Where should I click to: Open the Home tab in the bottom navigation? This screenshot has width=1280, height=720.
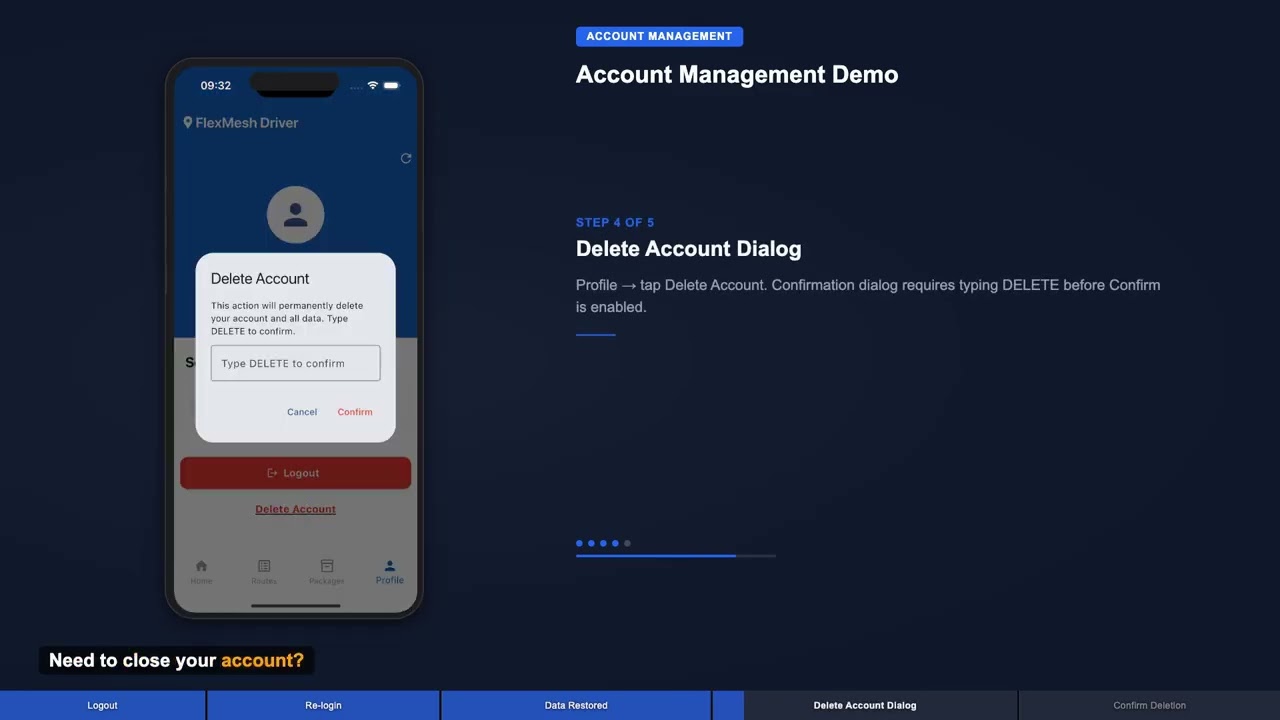pos(201,572)
